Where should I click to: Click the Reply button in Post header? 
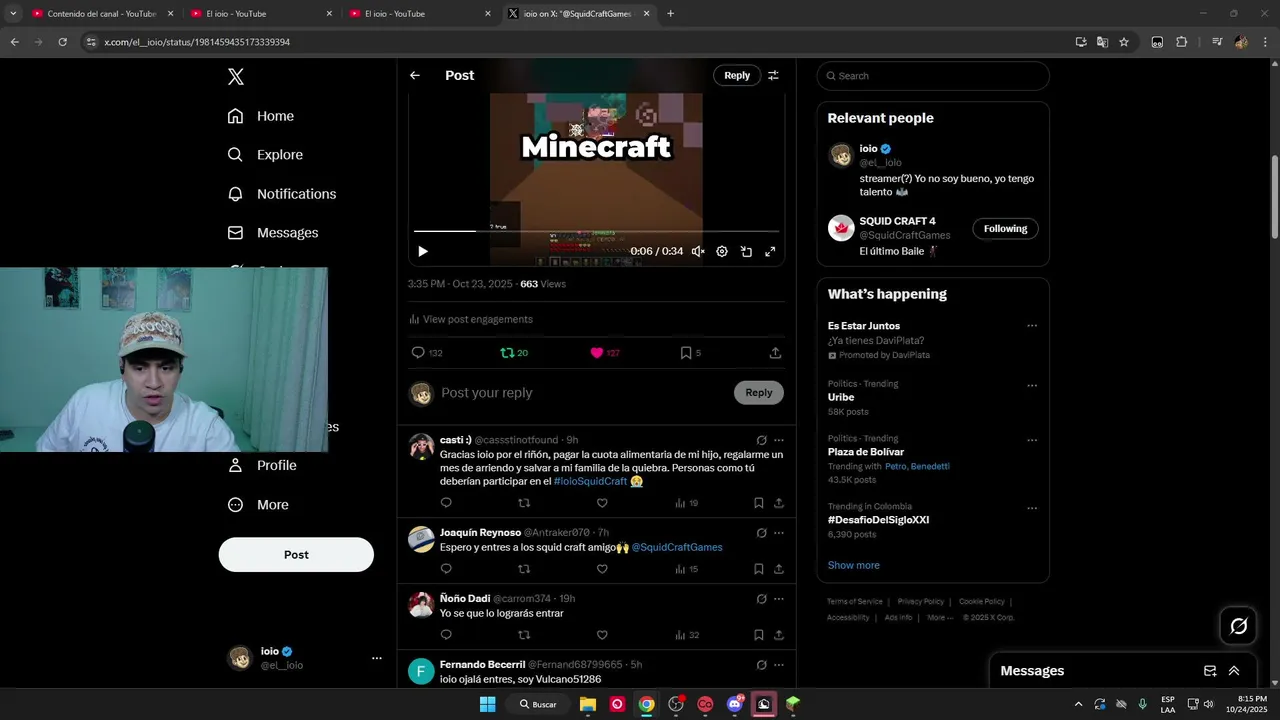click(737, 76)
